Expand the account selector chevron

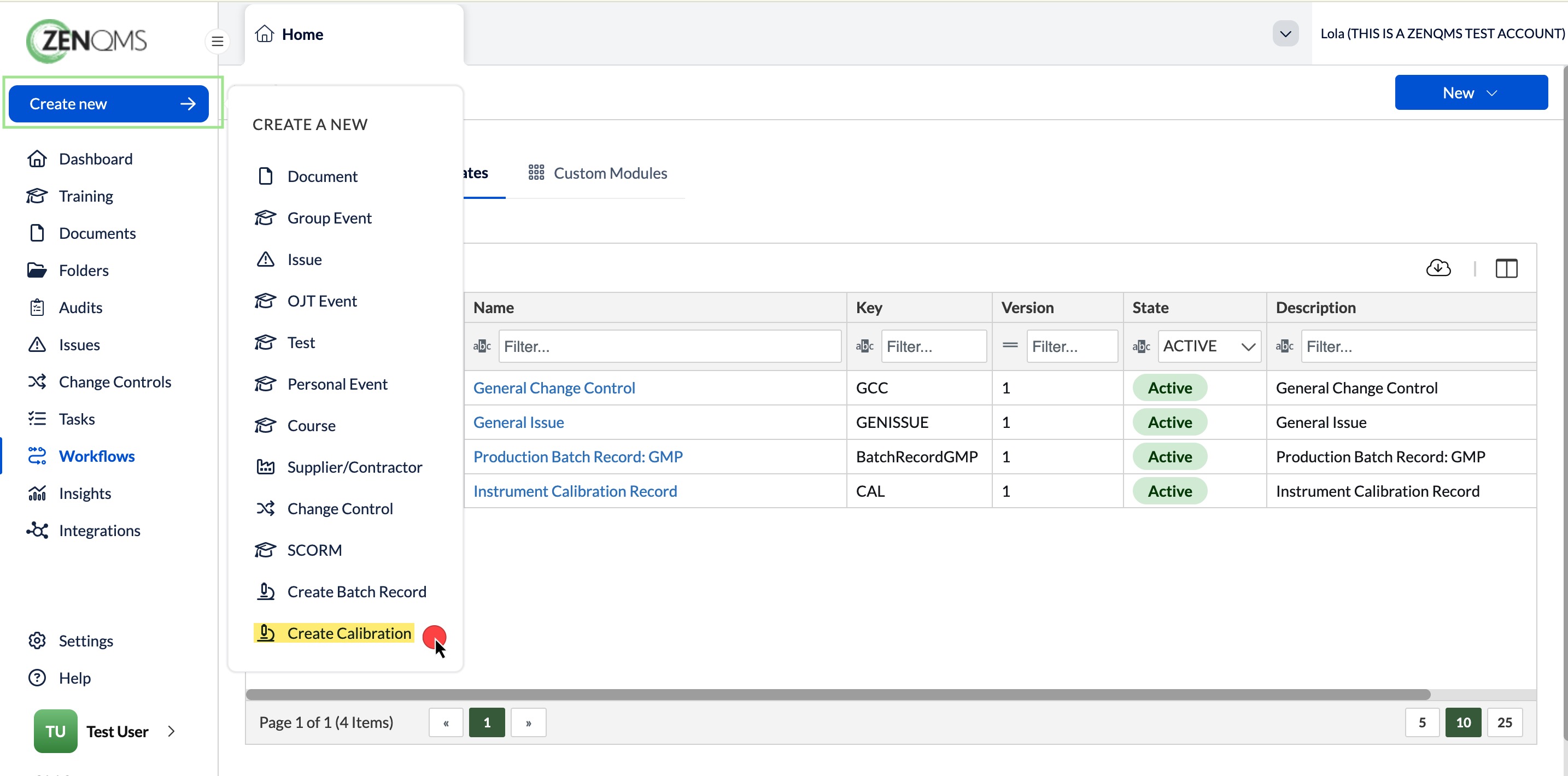click(x=1285, y=33)
